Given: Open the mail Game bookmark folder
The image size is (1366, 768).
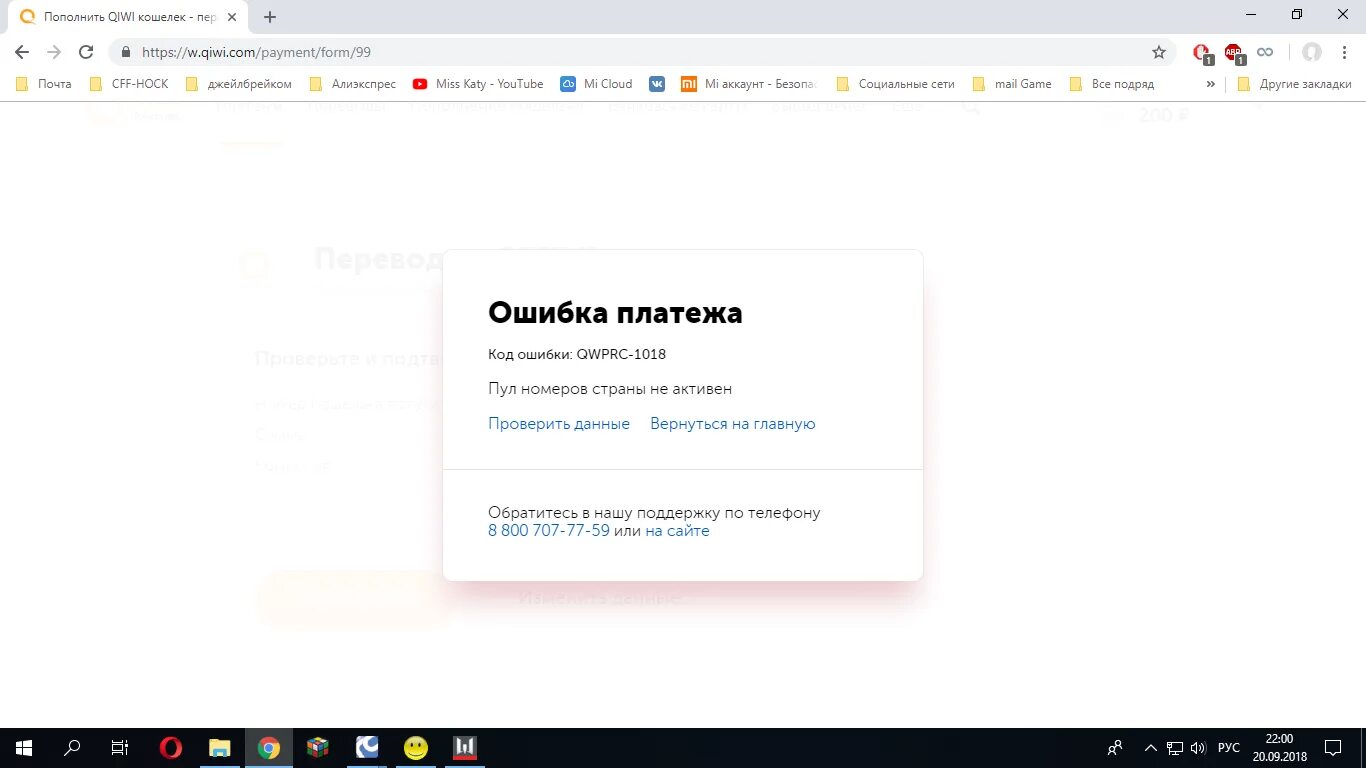Looking at the screenshot, I should [1012, 84].
